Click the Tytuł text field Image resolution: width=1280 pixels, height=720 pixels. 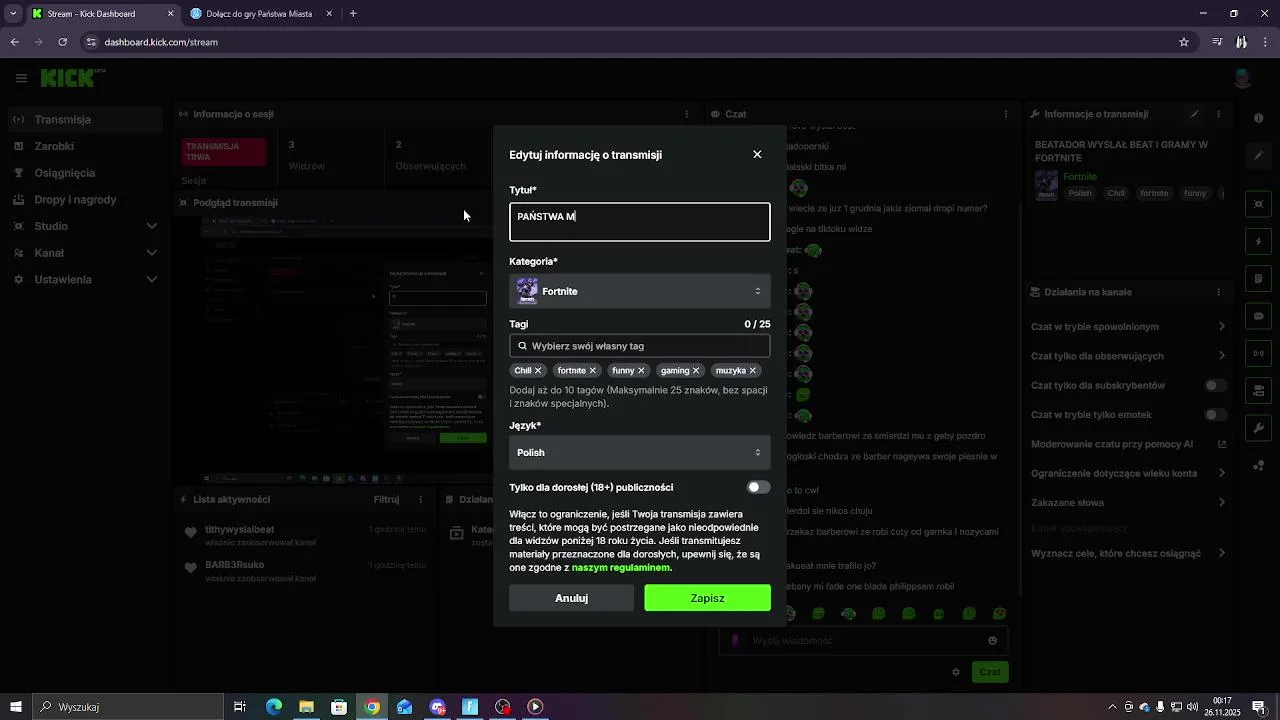pyautogui.click(x=640, y=222)
